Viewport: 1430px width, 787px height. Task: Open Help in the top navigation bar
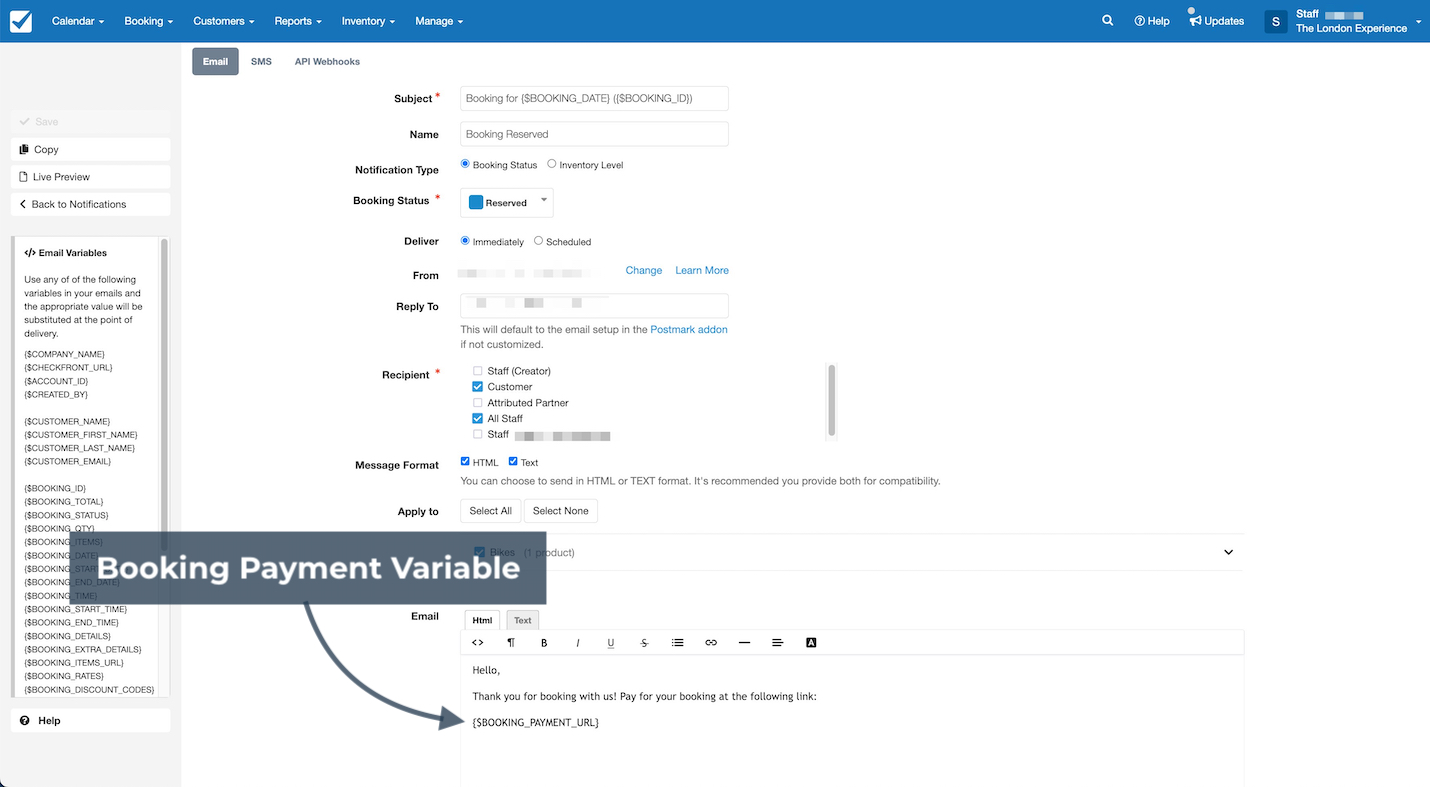tap(1152, 21)
